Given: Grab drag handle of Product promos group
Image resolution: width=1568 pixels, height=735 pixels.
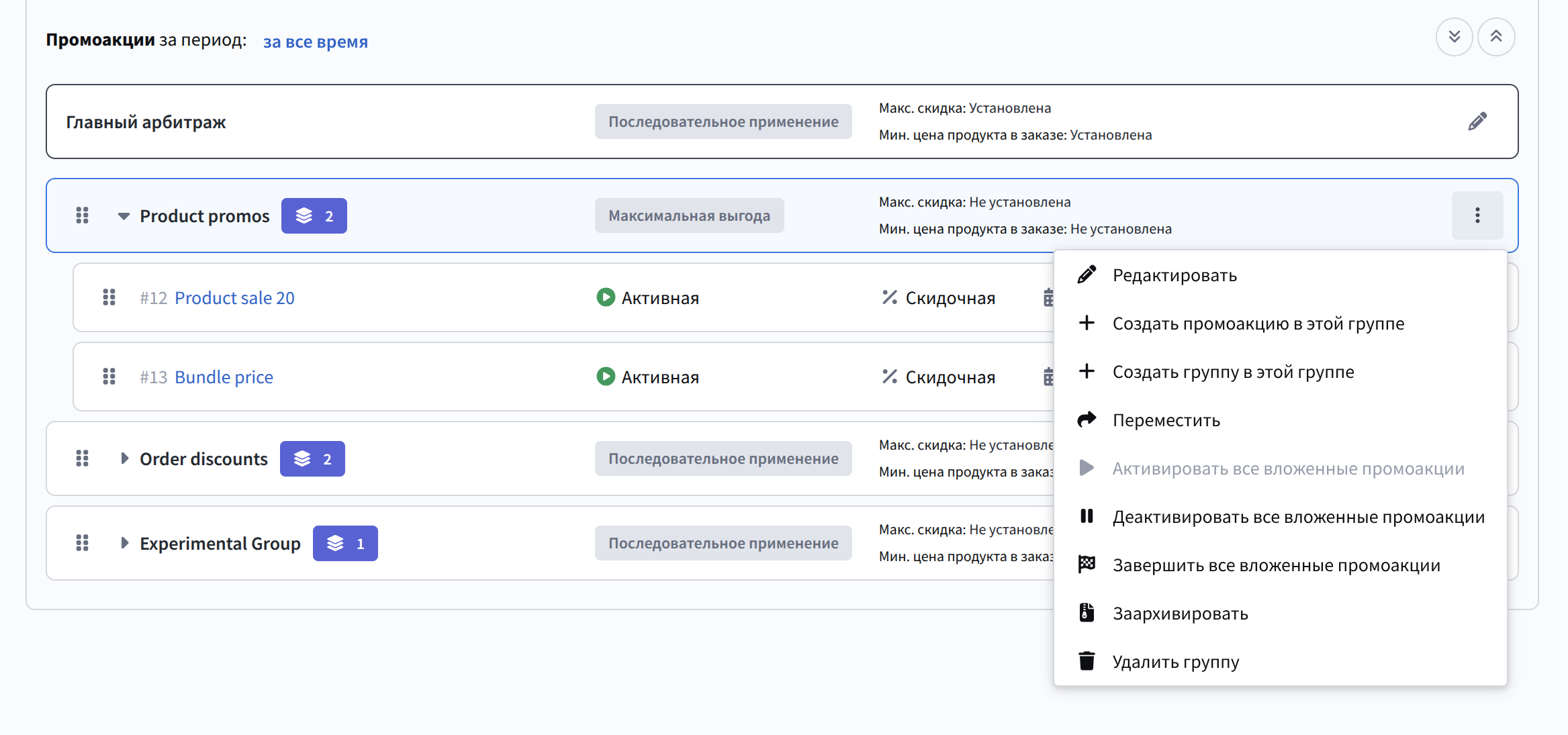Looking at the screenshot, I should pyautogui.click(x=82, y=215).
